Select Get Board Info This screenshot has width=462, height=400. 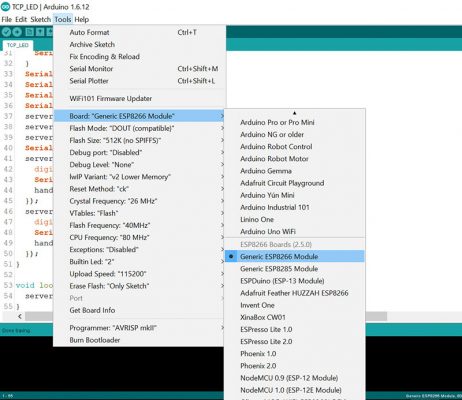[139, 310]
